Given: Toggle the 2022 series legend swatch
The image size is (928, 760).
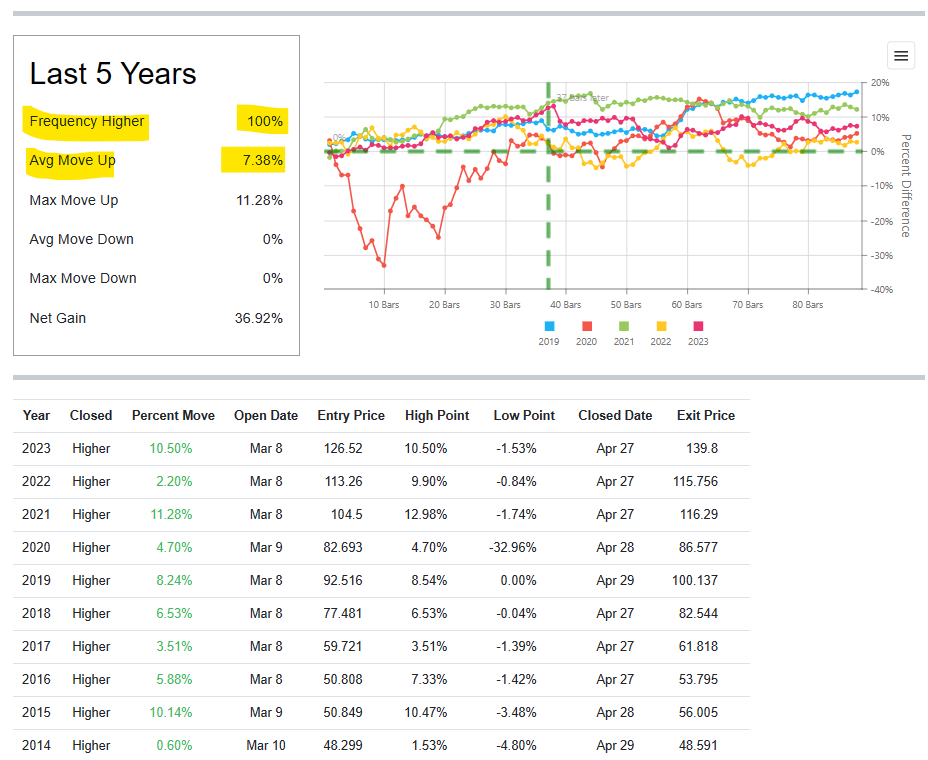Looking at the screenshot, I should 661,326.
